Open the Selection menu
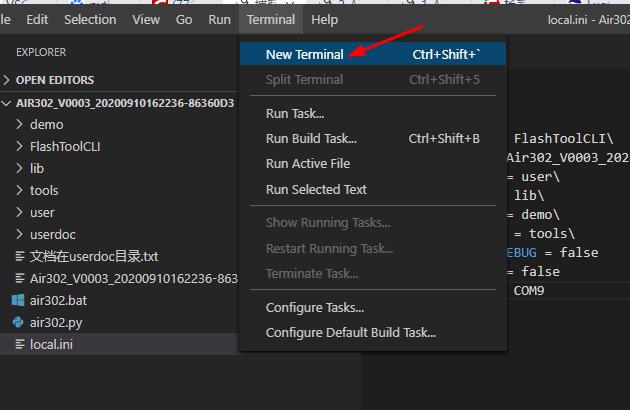 90,19
